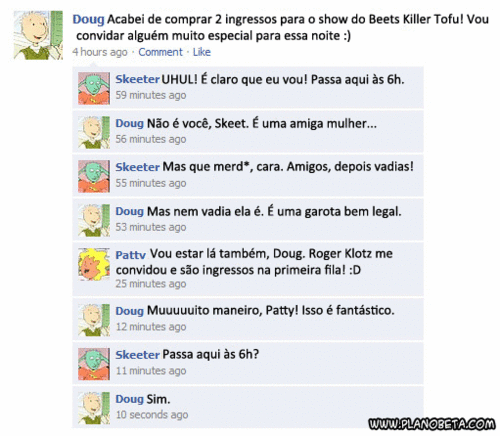Screen dimensions: 500x436
Task: Click the www.planobeta.com watermark
Action: click(432, 424)
